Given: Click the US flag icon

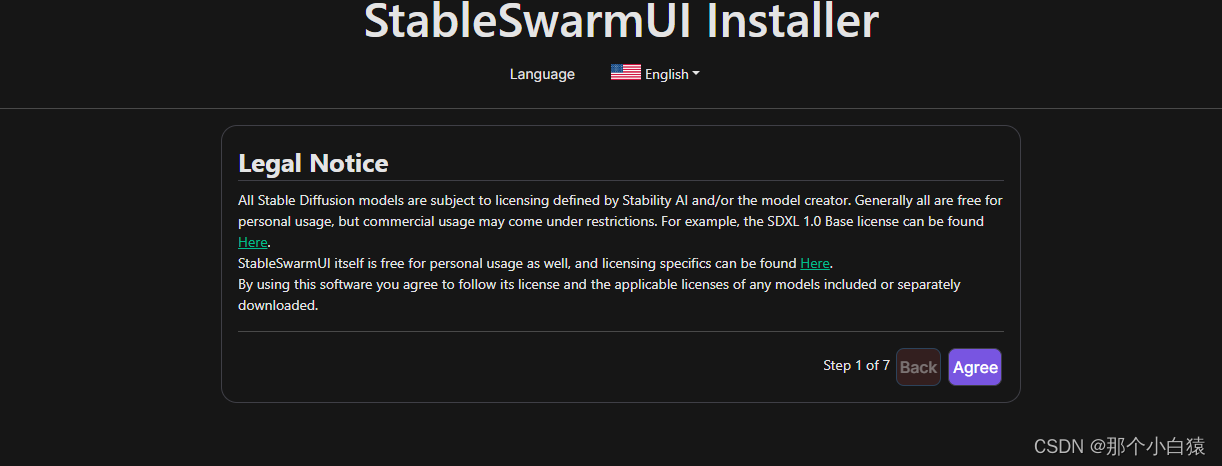Looking at the screenshot, I should point(626,72).
